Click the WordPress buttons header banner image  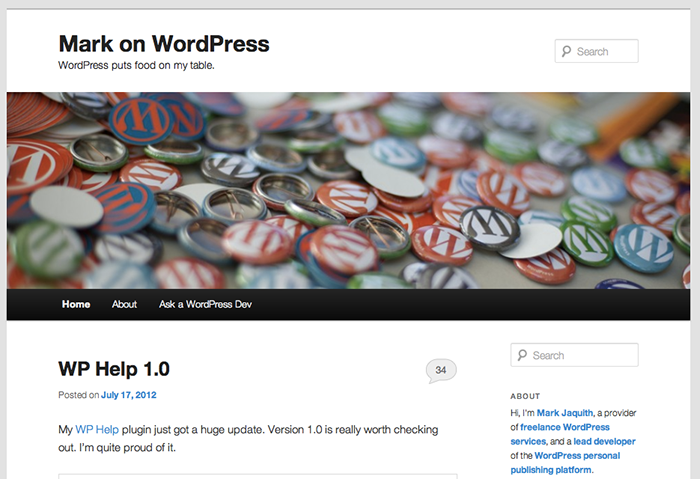pos(348,190)
